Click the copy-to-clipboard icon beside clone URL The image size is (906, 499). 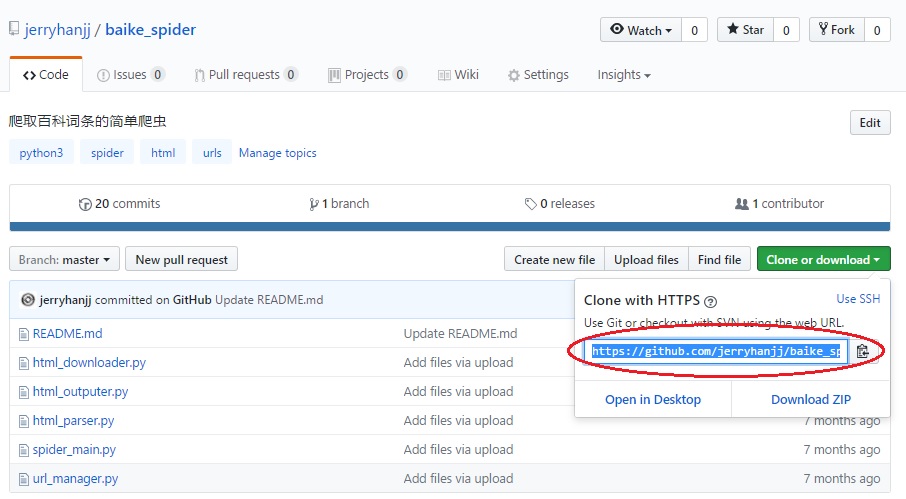pos(862,351)
